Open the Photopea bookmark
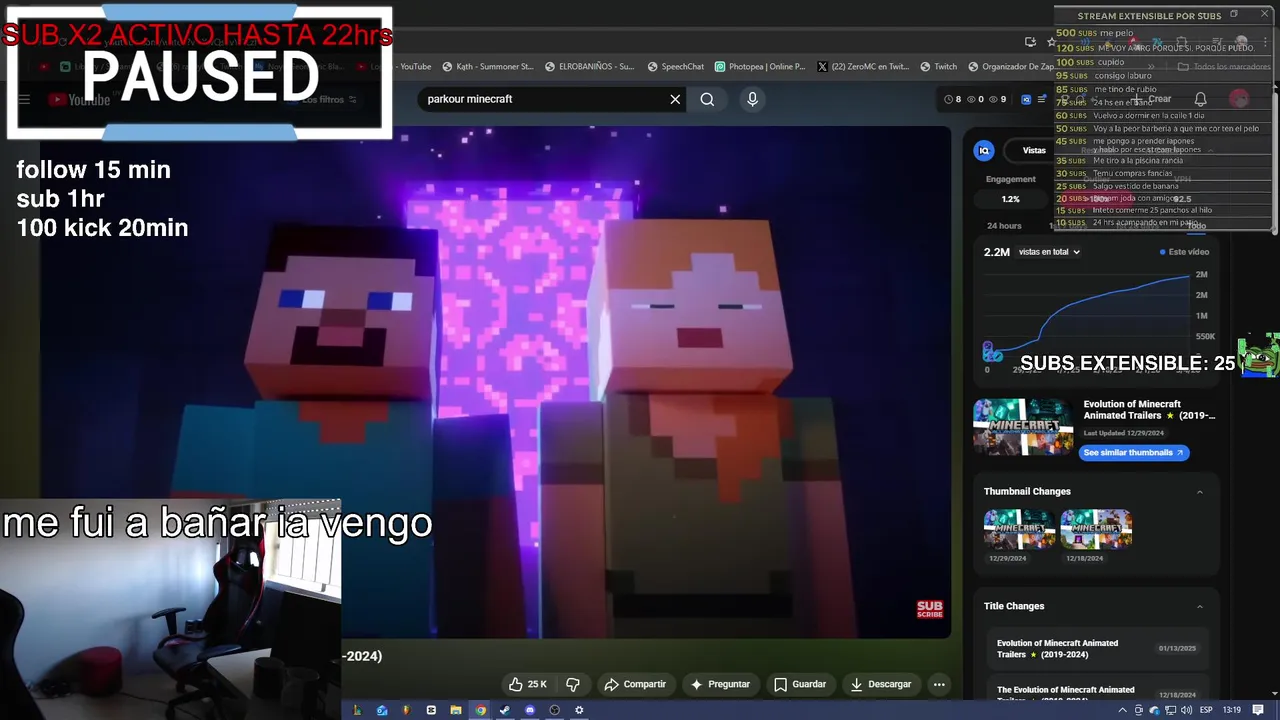Viewport: 1280px width, 720px height. click(760, 67)
